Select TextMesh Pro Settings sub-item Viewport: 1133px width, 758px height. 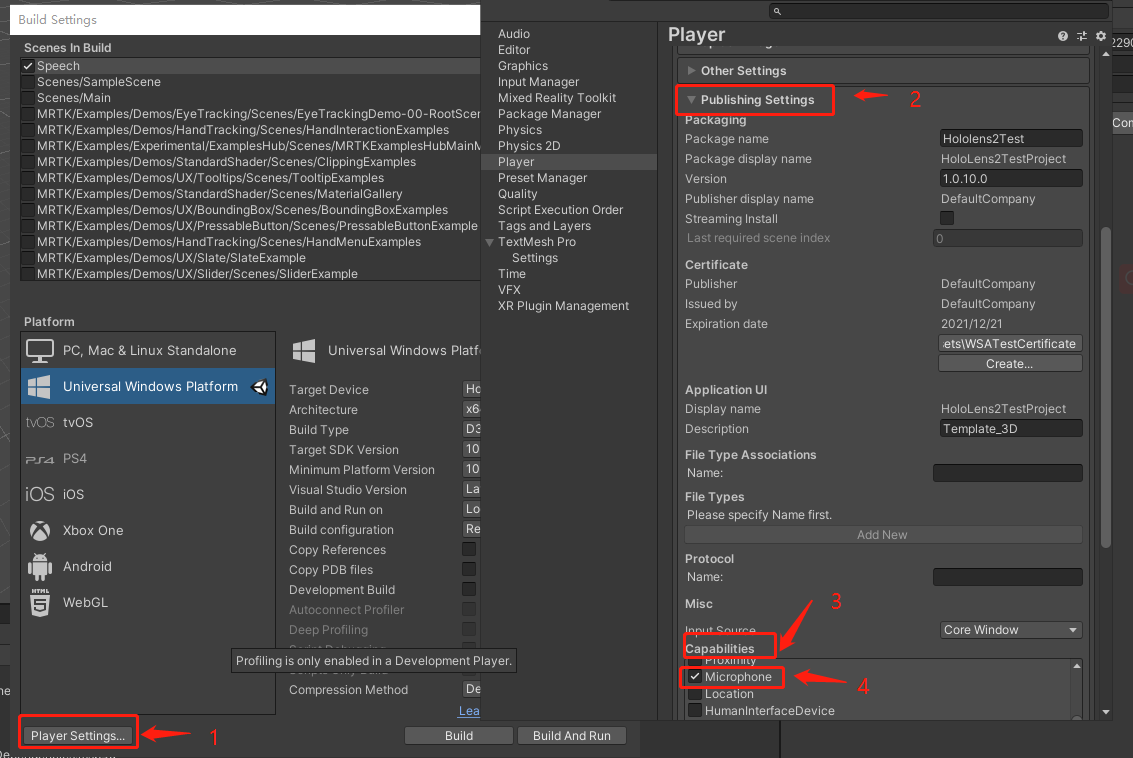(x=535, y=258)
